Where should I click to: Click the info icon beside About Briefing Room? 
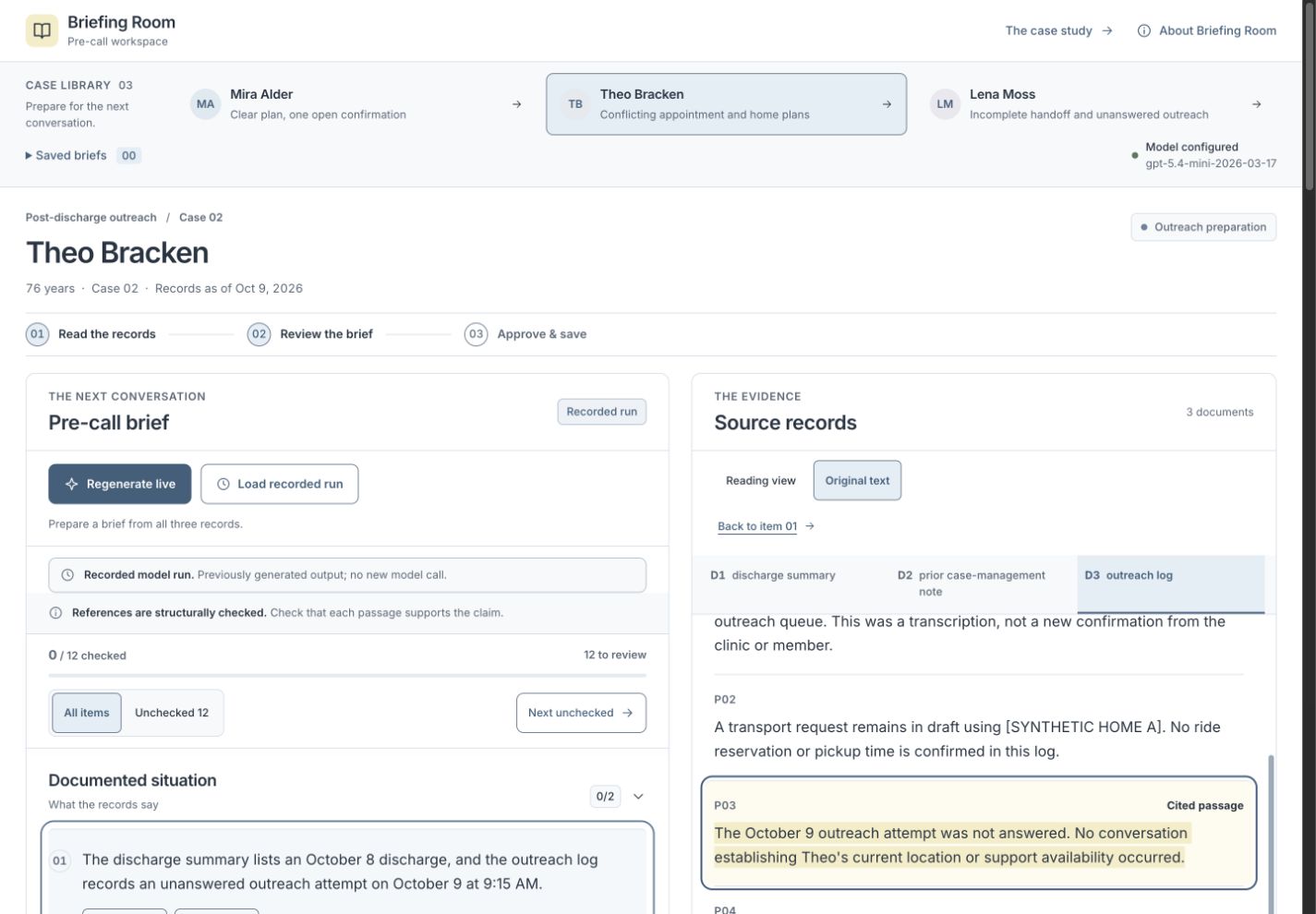[1144, 30]
